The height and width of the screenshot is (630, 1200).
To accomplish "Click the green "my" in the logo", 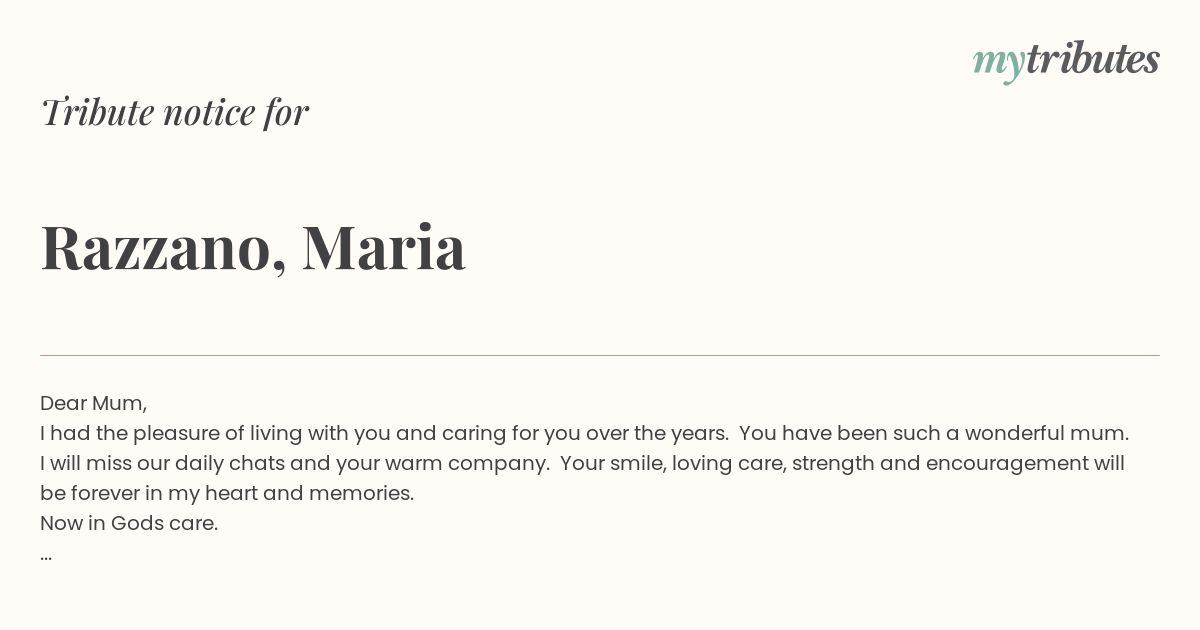I will pos(998,62).
